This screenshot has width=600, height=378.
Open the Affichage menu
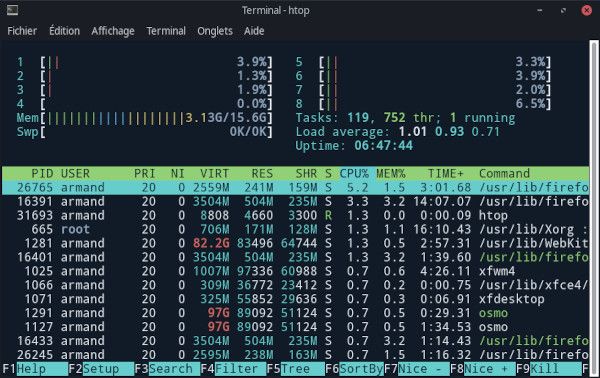pos(113,31)
